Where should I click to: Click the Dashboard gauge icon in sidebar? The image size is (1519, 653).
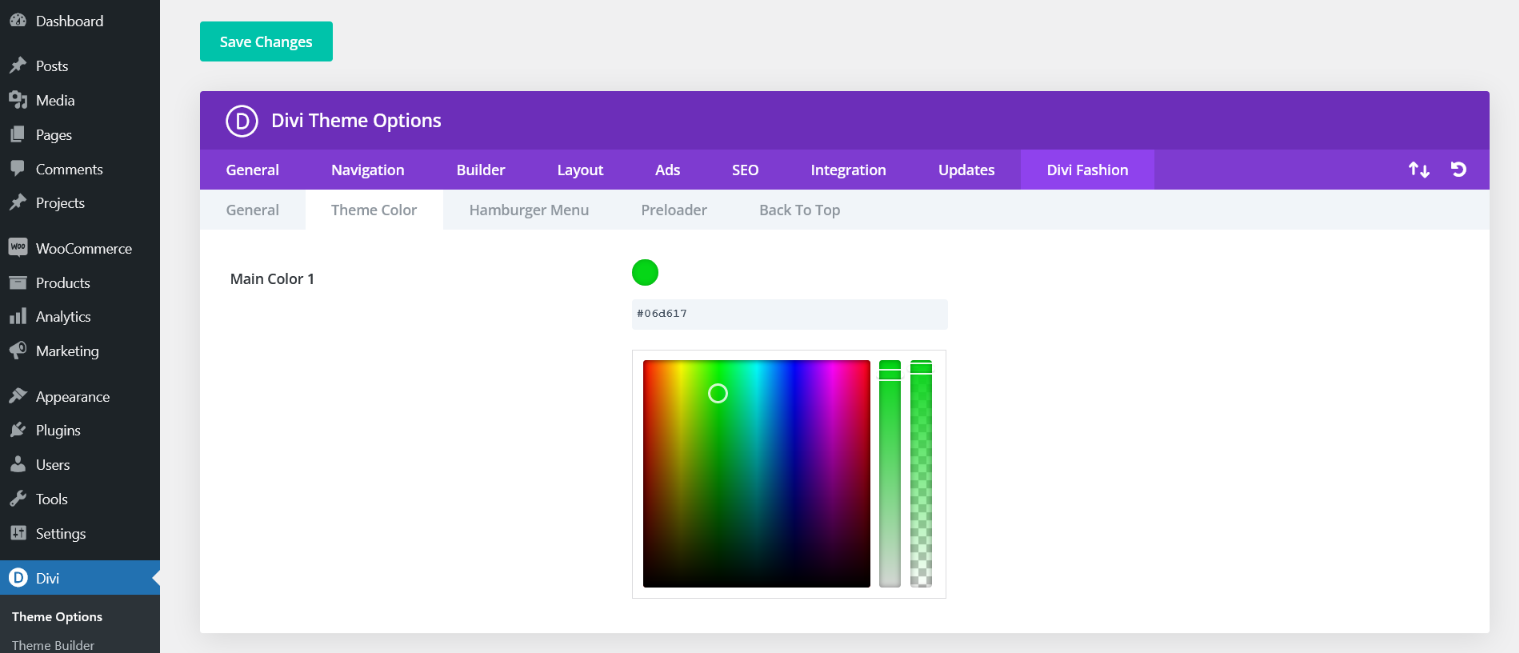[17, 20]
